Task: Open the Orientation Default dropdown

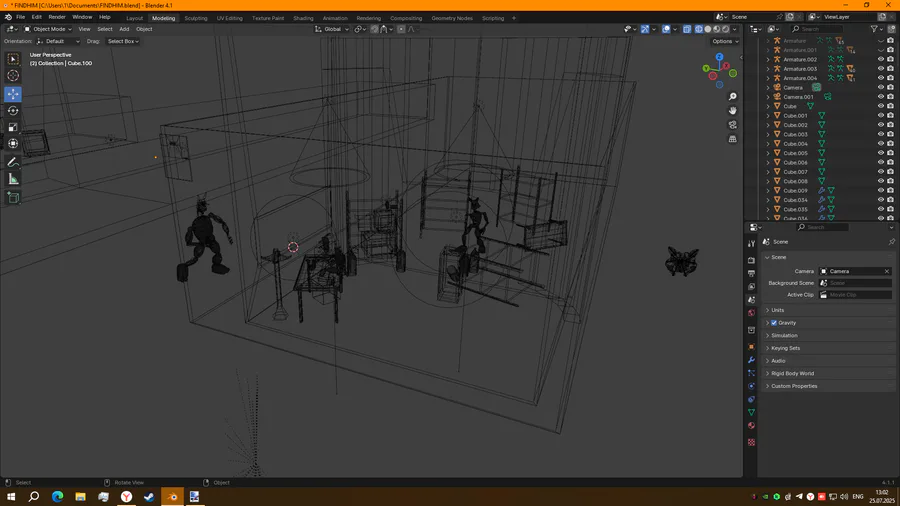Action: [x=58, y=41]
